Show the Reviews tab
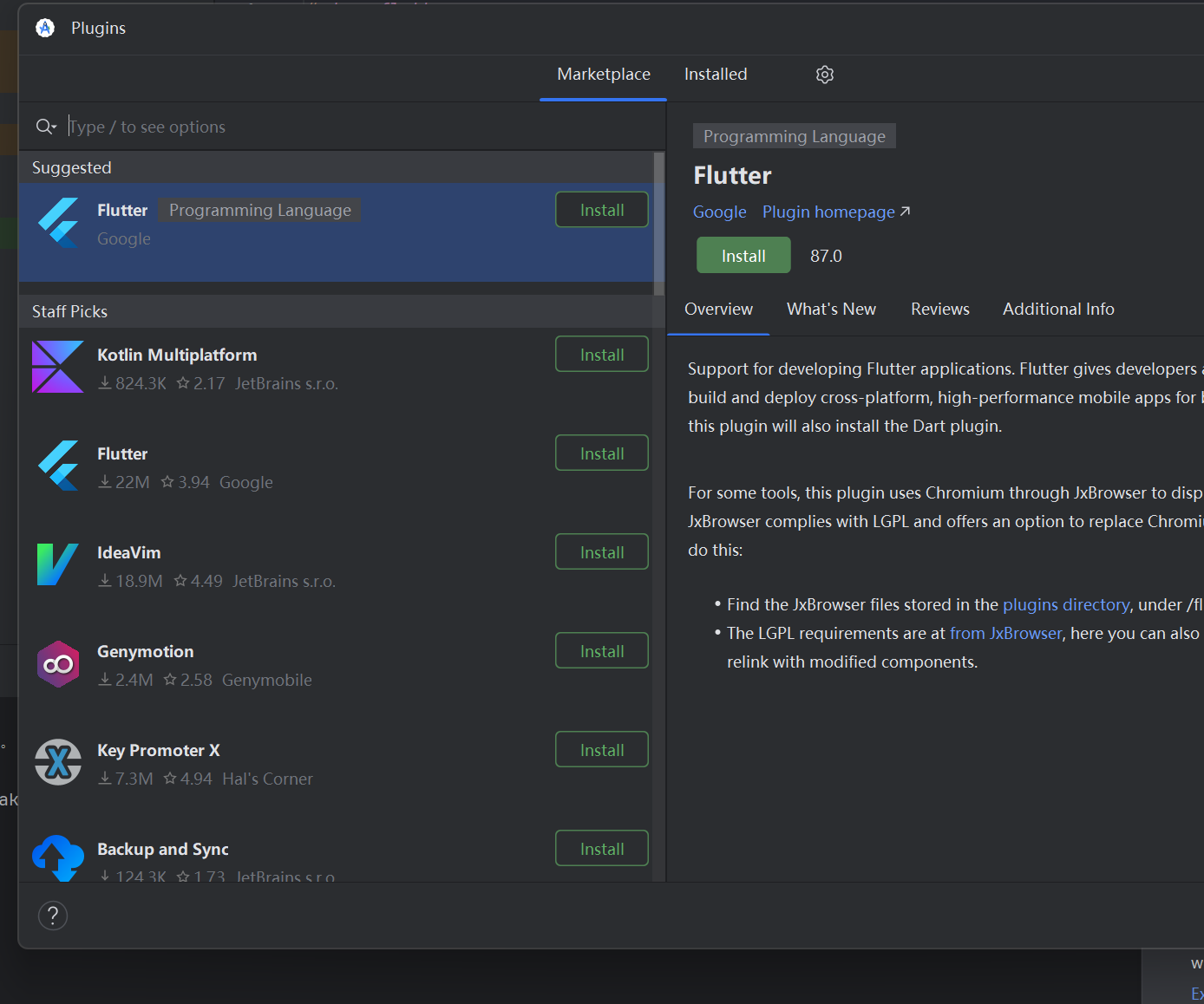The width and height of the screenshot is (1204, 1004). point(939,310)
